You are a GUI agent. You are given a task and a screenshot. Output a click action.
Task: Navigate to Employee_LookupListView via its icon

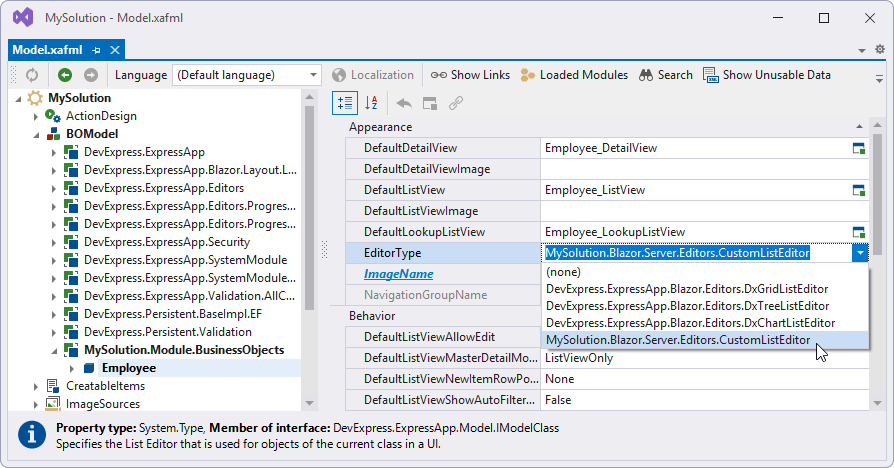859,232
